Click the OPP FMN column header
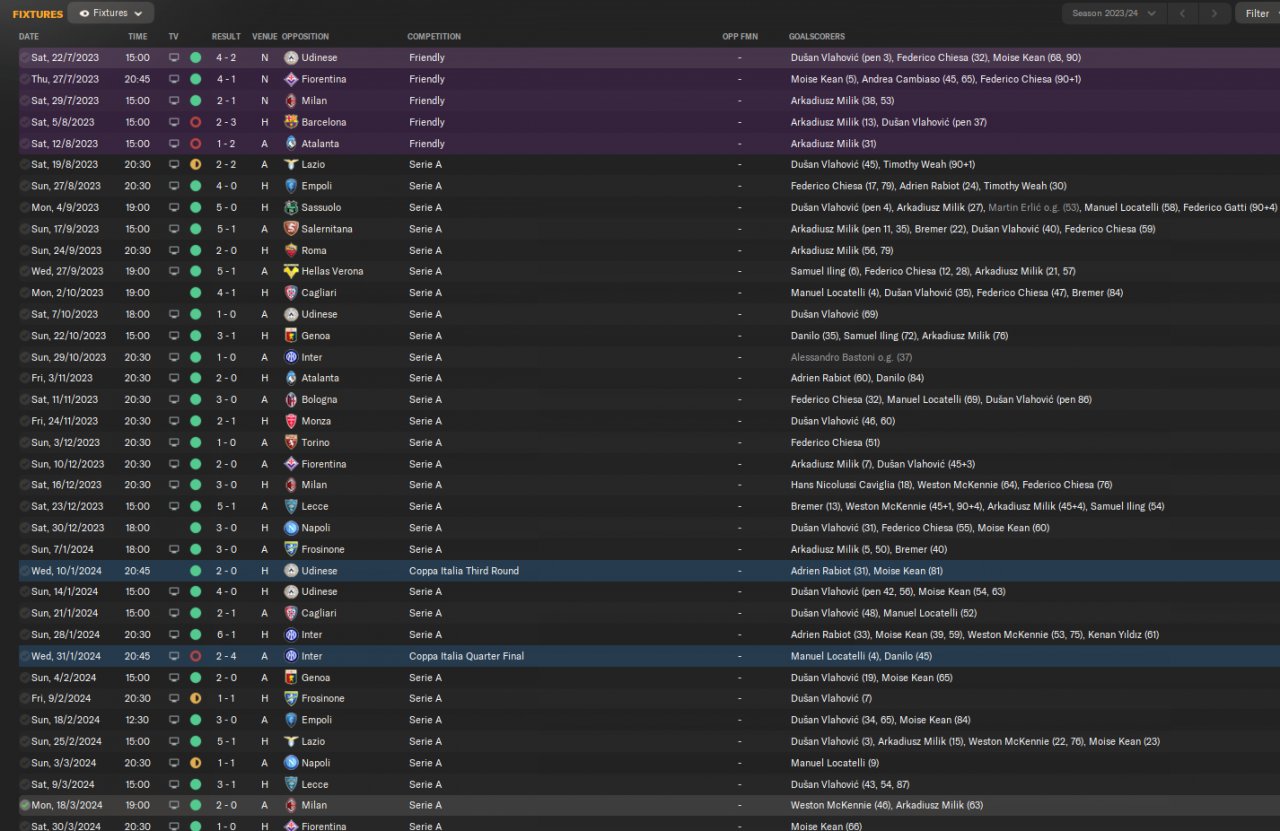This screenshot has height=831, width=1280. pos(740,37)
